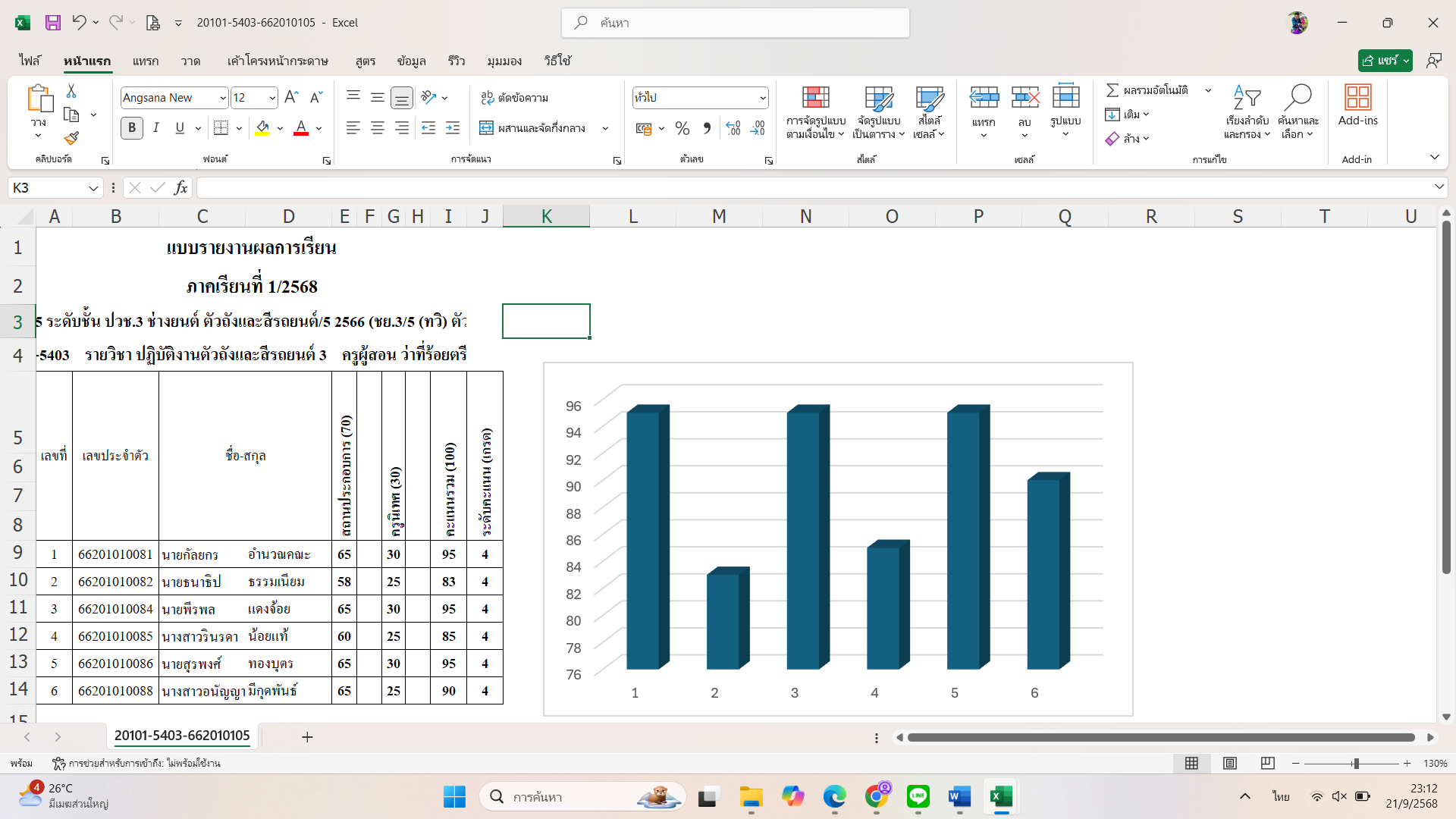This screenshot has height=819, width=1456.
Task: Open the แทรก ribbon tab
Action: (x=145, y=61)
